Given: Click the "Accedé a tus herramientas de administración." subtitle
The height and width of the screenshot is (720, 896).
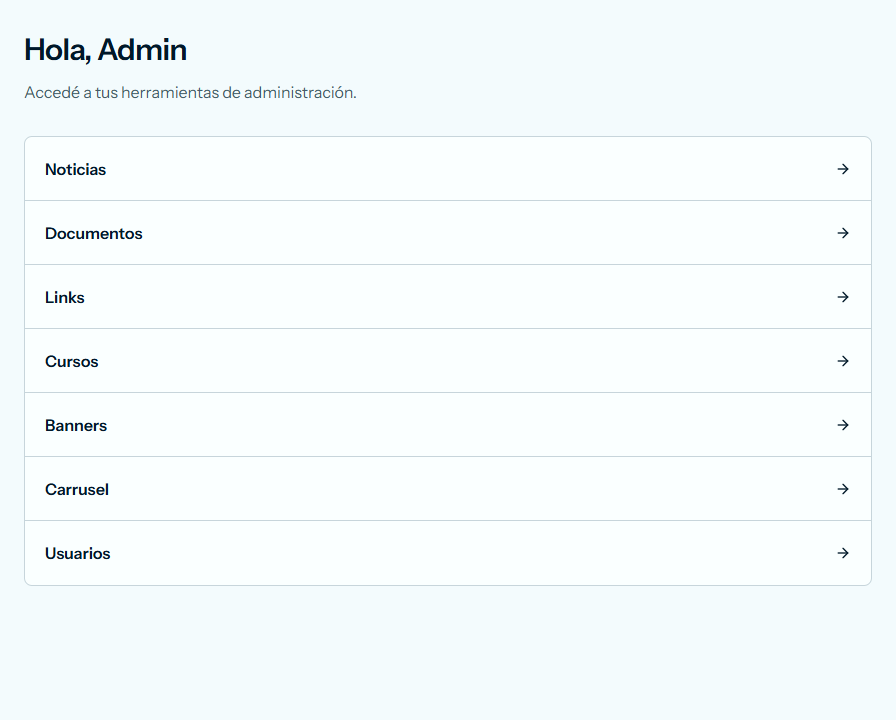Looking at the screenshot, I should [190, 93].
